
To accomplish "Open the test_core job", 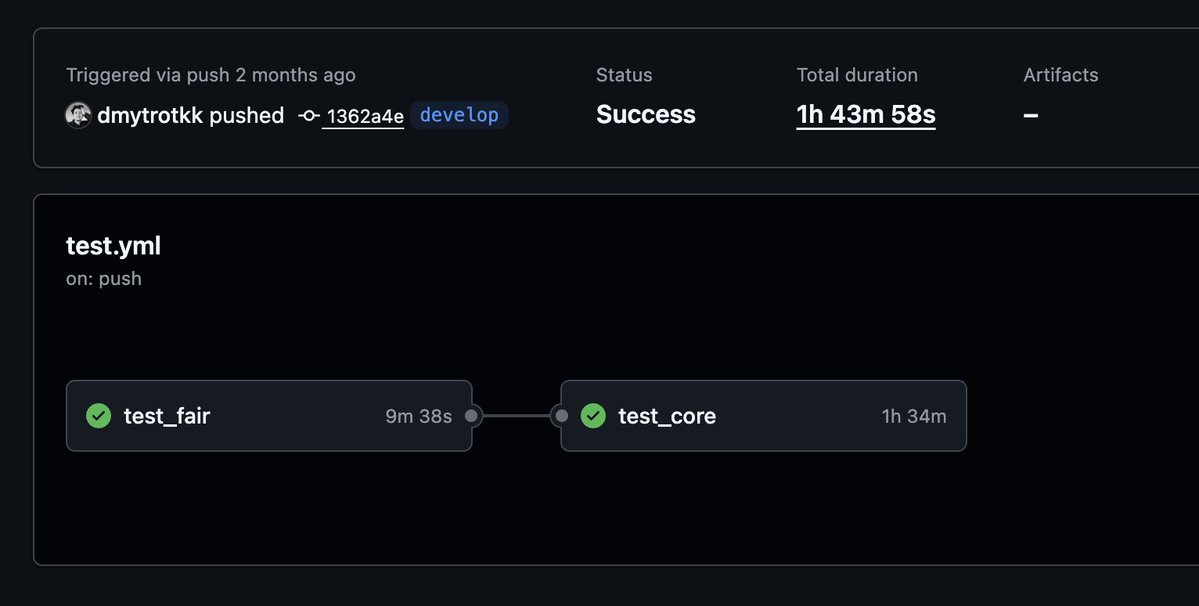I will [763, 416].
